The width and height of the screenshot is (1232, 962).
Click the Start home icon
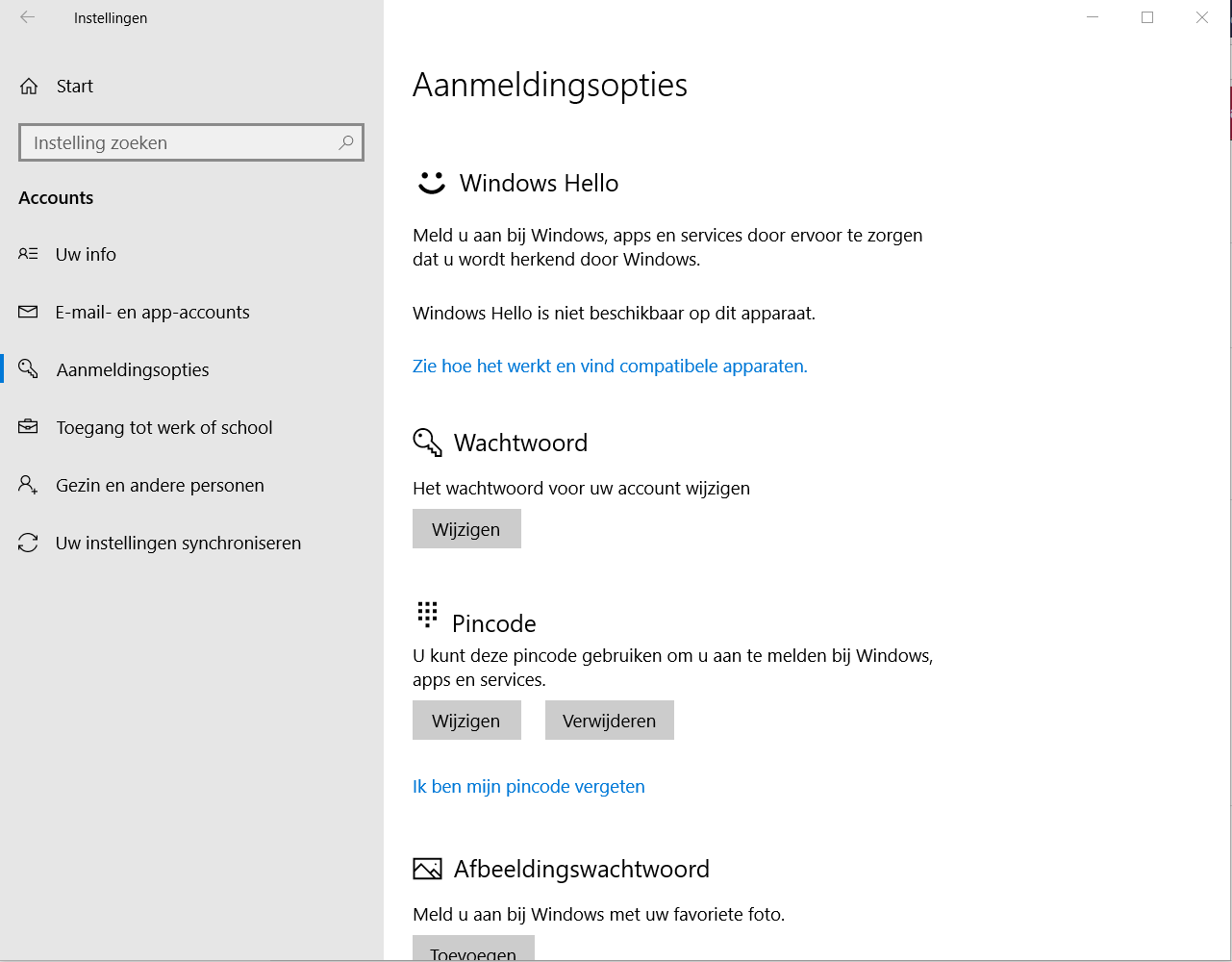[29, 87]
